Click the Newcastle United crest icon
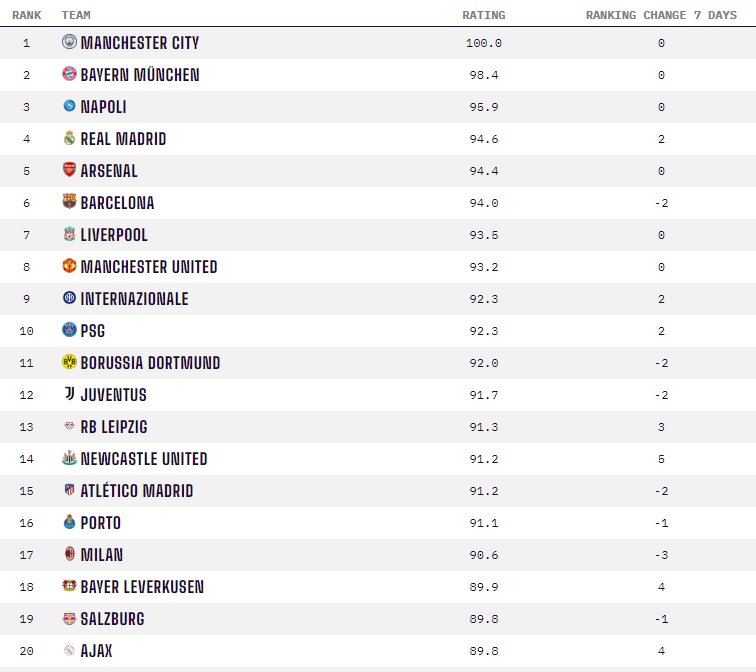Screen dimensions: 756x672 click(x=69, y=459)
